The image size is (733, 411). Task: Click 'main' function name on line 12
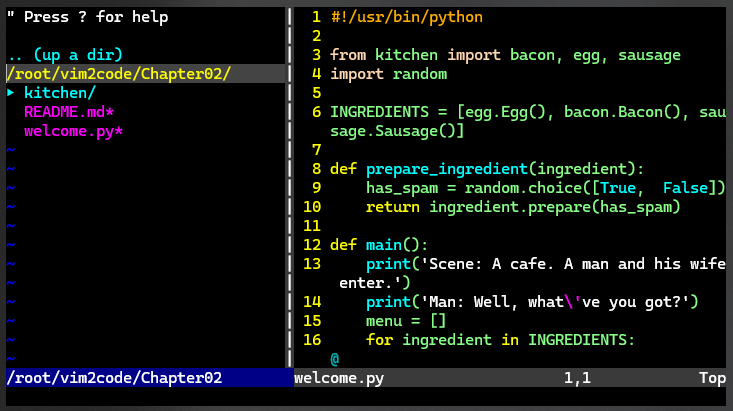[x=384, y=245]
